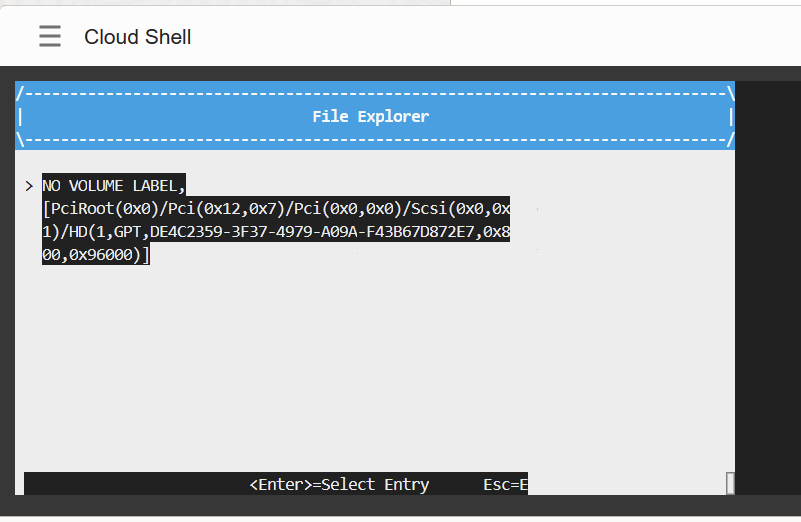Viewport: 801px width, 522px height.
Task: Click the slash corner at header's top-left
Action: coord(20,93)
